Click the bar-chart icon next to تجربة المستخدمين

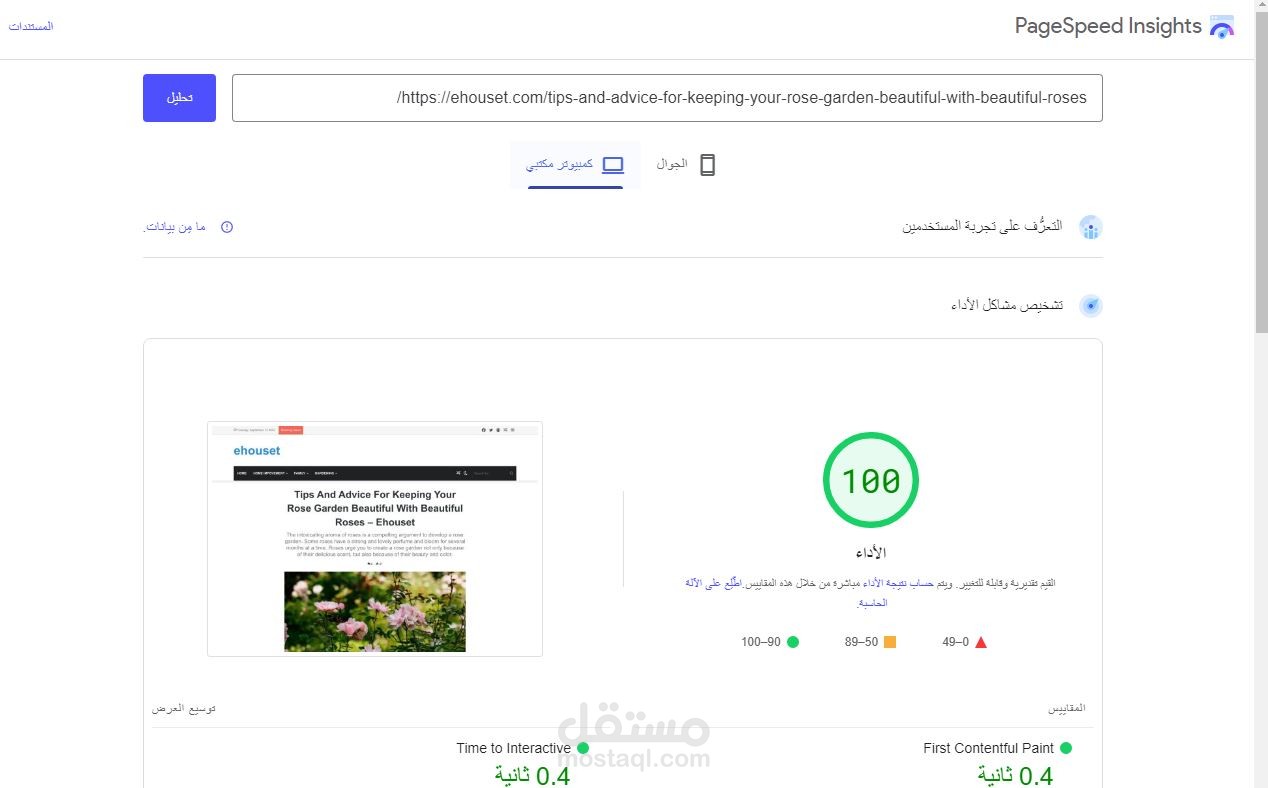(1090, 227)
